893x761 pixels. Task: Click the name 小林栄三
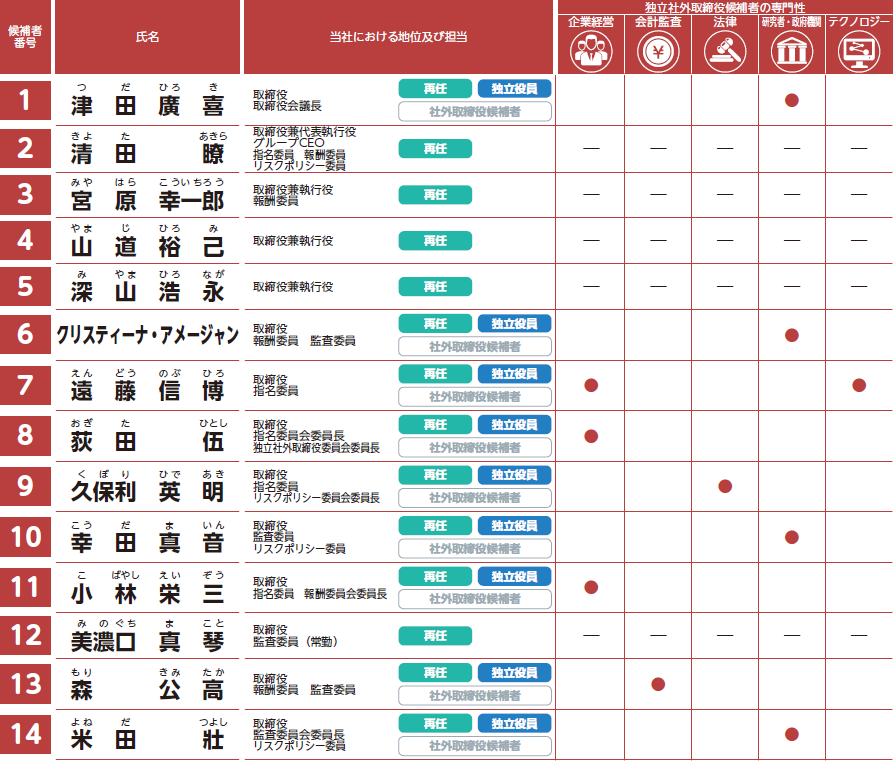[148, 594]
